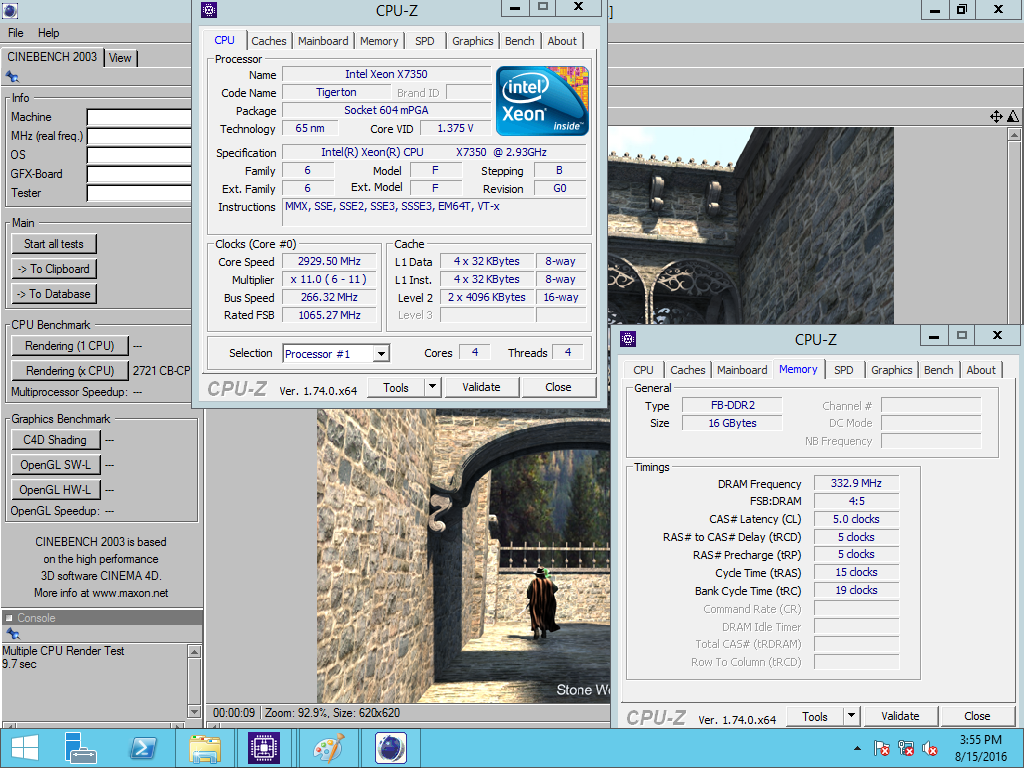Click pin icon below CINEBENCH 2003 tab
Image resolution: width=1024 pixels, height=768 pixels.
point(12,77)
